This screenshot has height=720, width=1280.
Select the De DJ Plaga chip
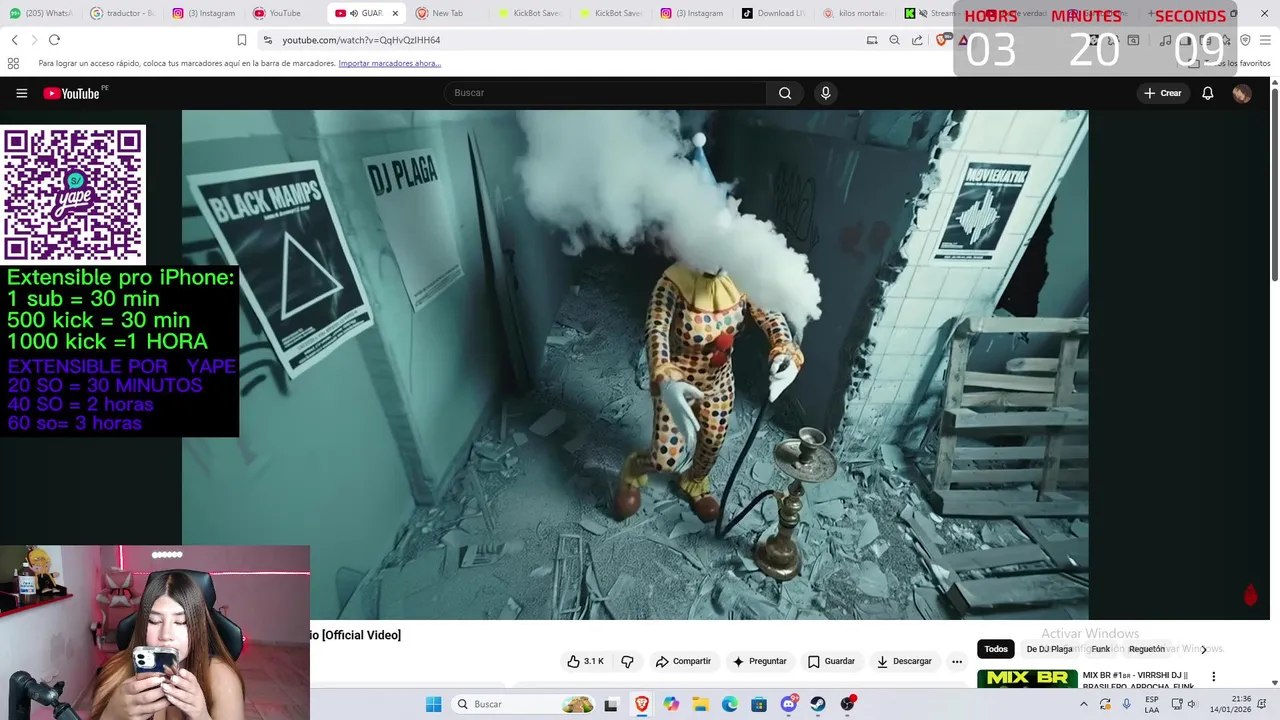(1049, 649)
